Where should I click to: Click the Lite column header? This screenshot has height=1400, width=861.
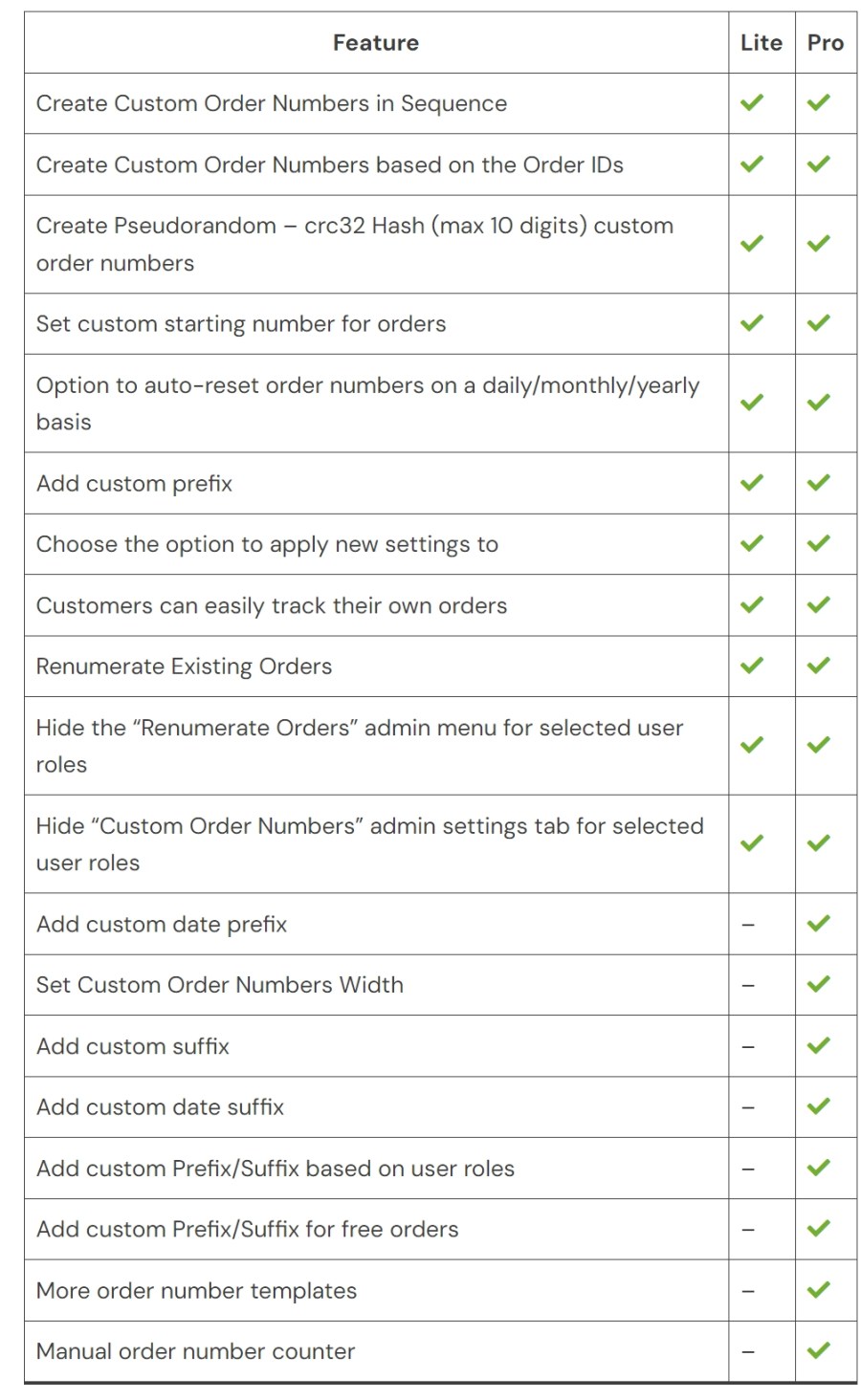[x=761, y=43]
